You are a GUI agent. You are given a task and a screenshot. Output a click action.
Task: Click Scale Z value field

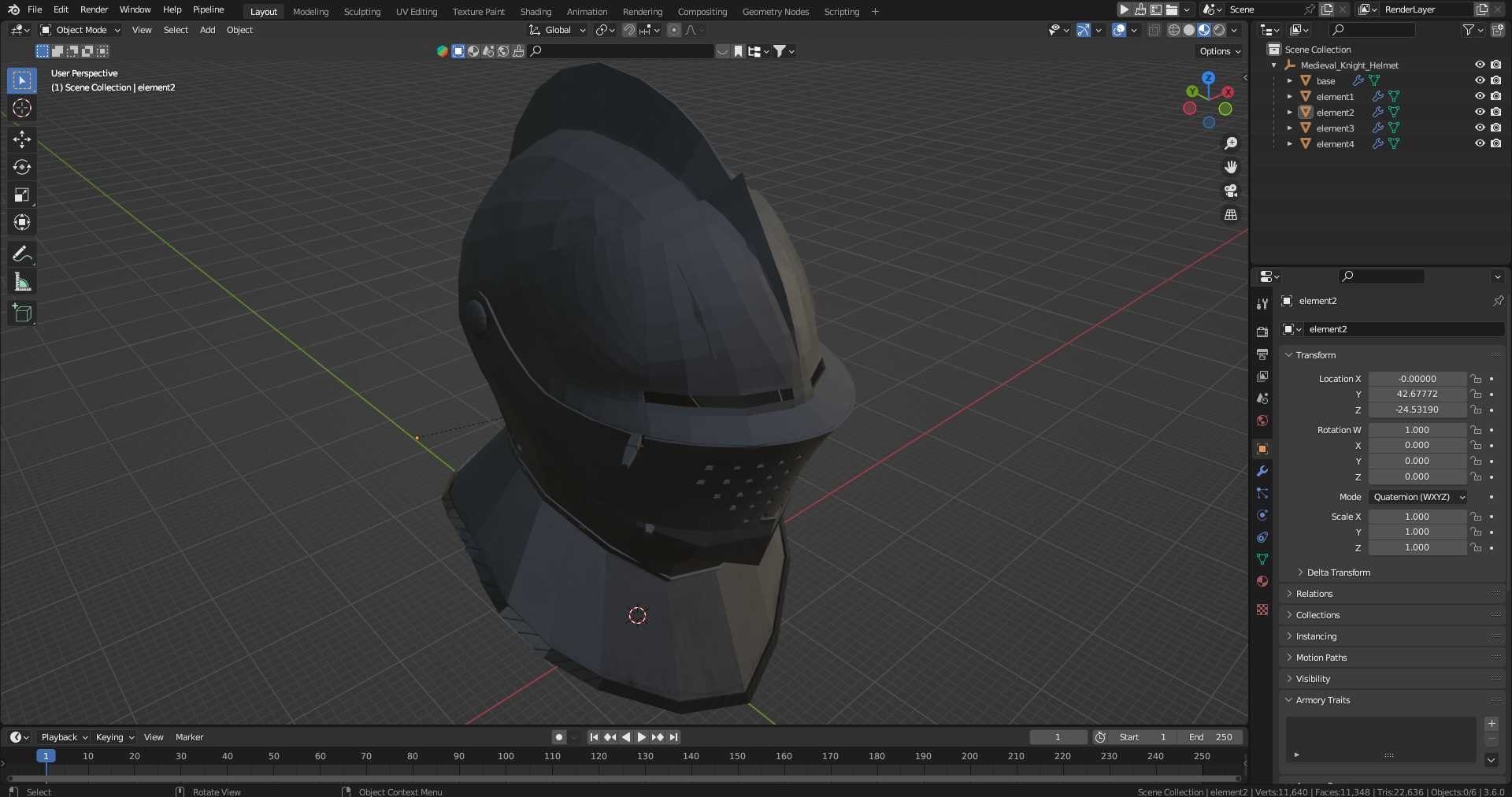tap(1417, 547)
